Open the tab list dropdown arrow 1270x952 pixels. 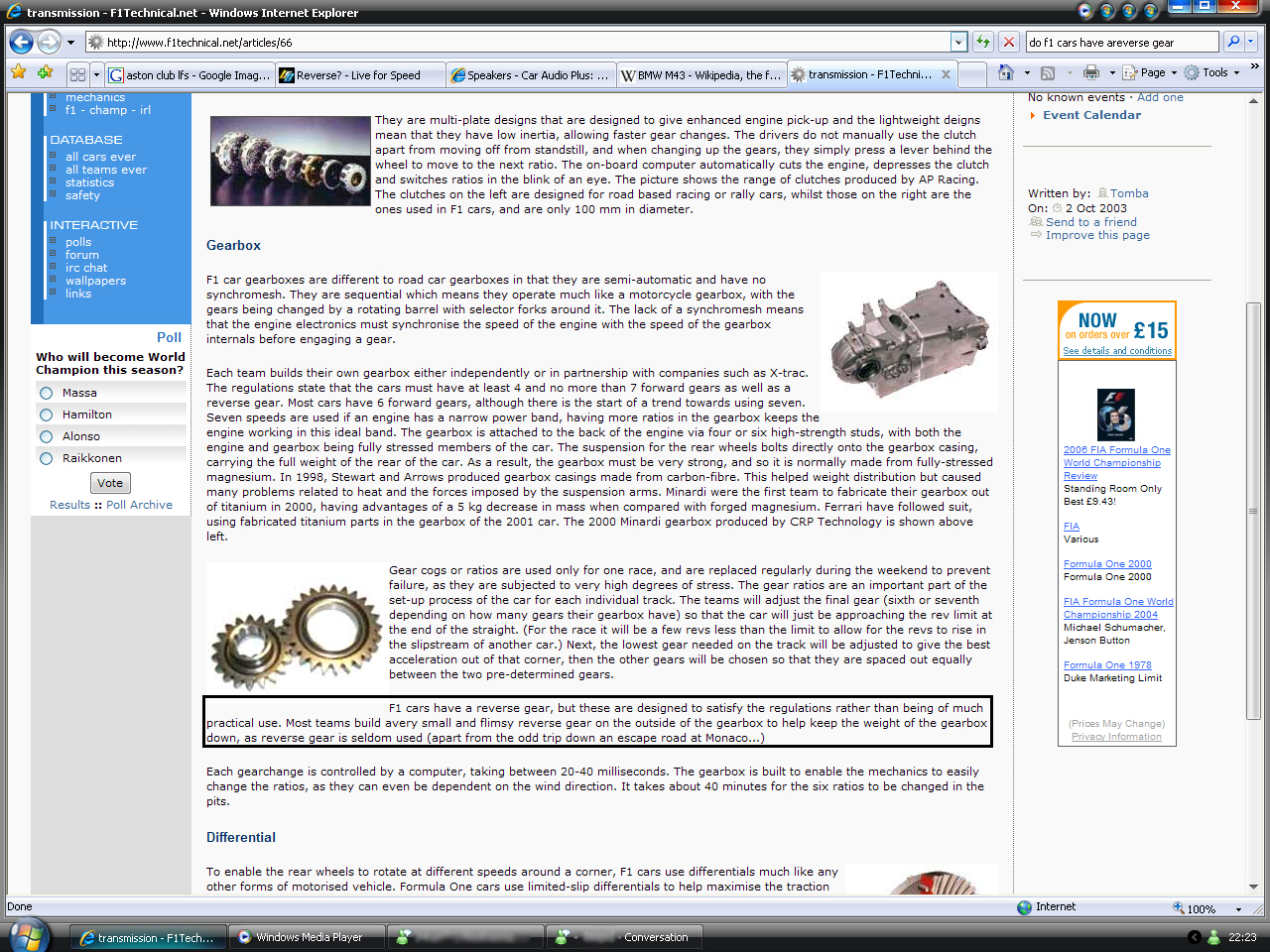[x=96, y=74]
